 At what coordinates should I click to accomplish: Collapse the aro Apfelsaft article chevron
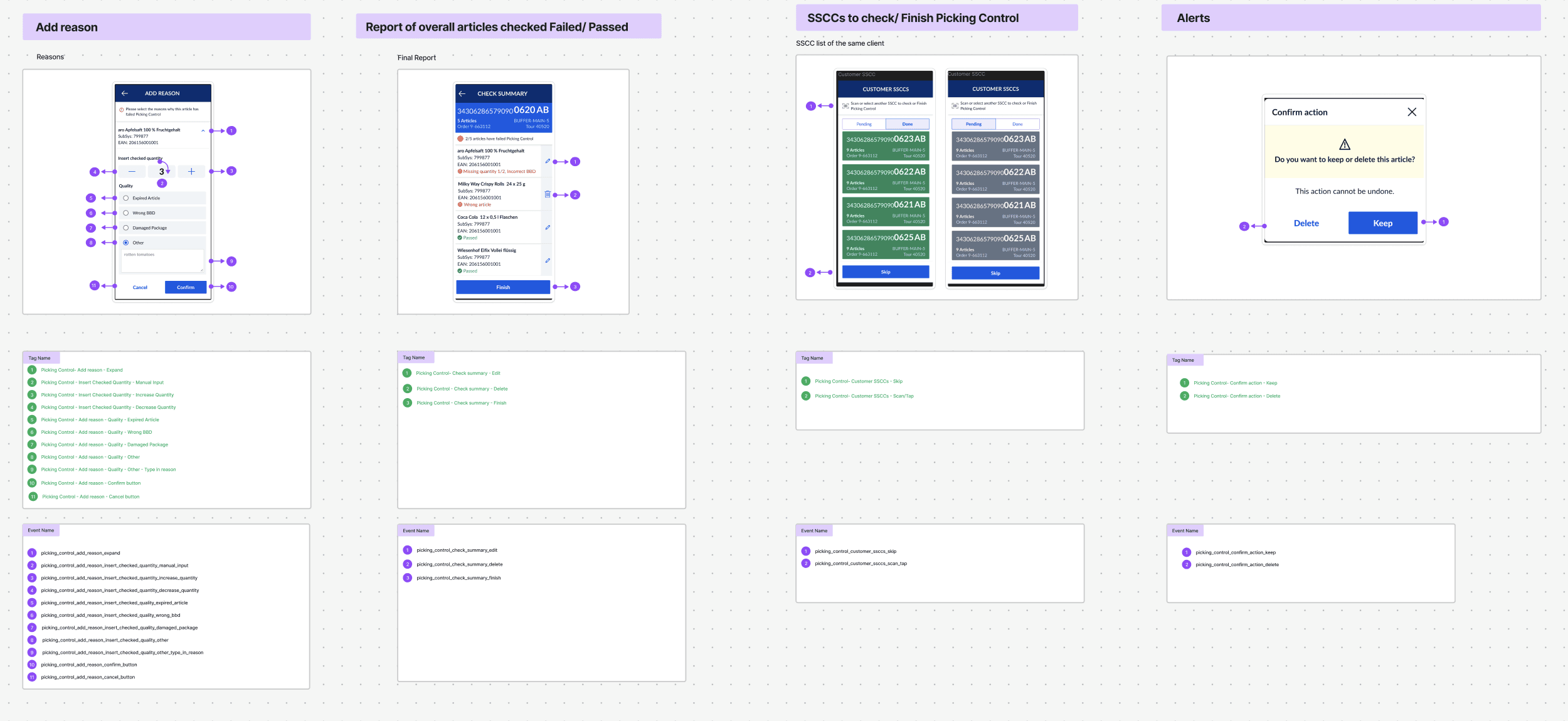coord(203,131)
